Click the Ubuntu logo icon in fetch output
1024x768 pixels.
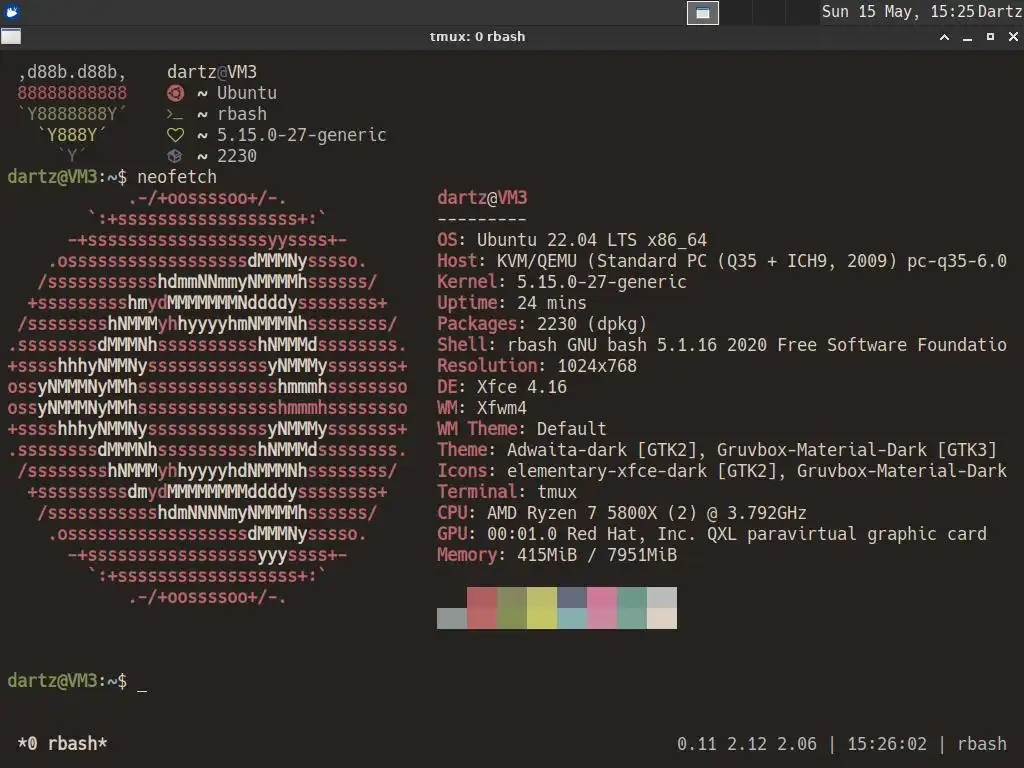[x=175, y=93]
